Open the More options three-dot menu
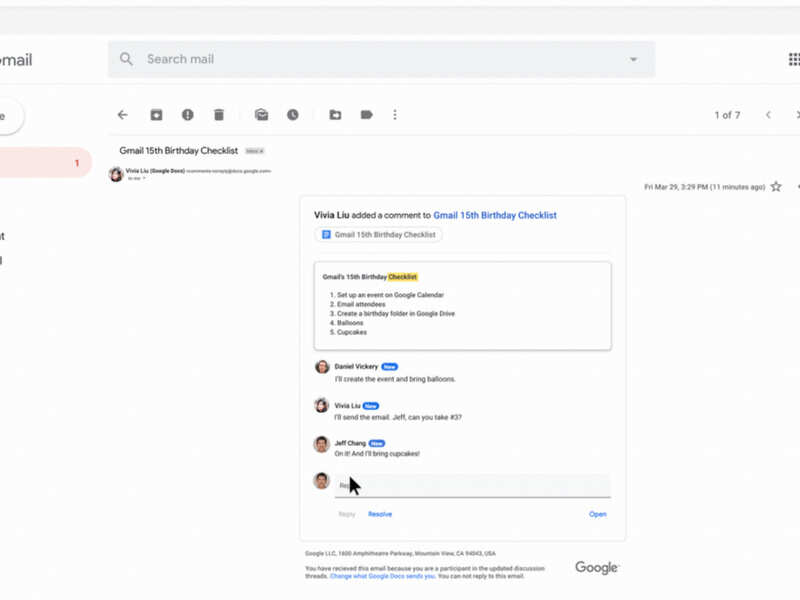 point(395,115)
